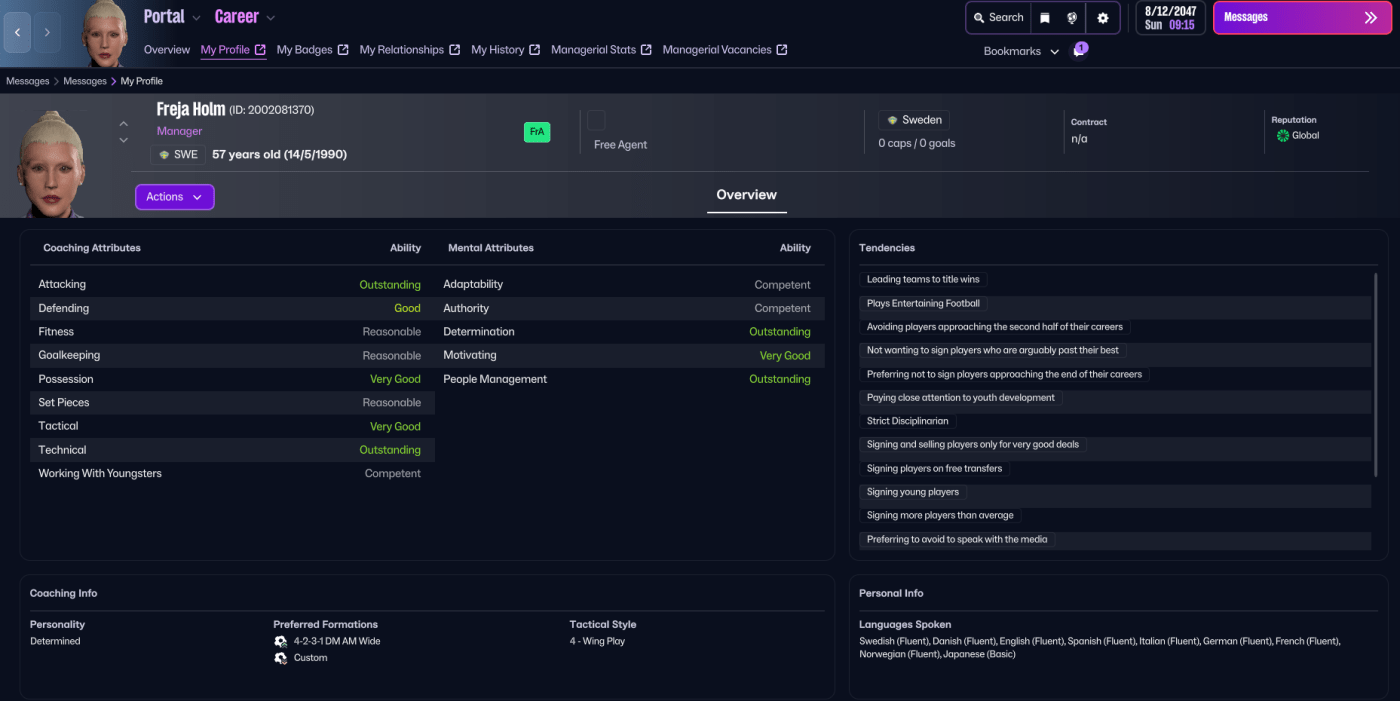Click the Search field in top bar
The width and height of the screenshot is (1400, 701).
click(997, 18)
